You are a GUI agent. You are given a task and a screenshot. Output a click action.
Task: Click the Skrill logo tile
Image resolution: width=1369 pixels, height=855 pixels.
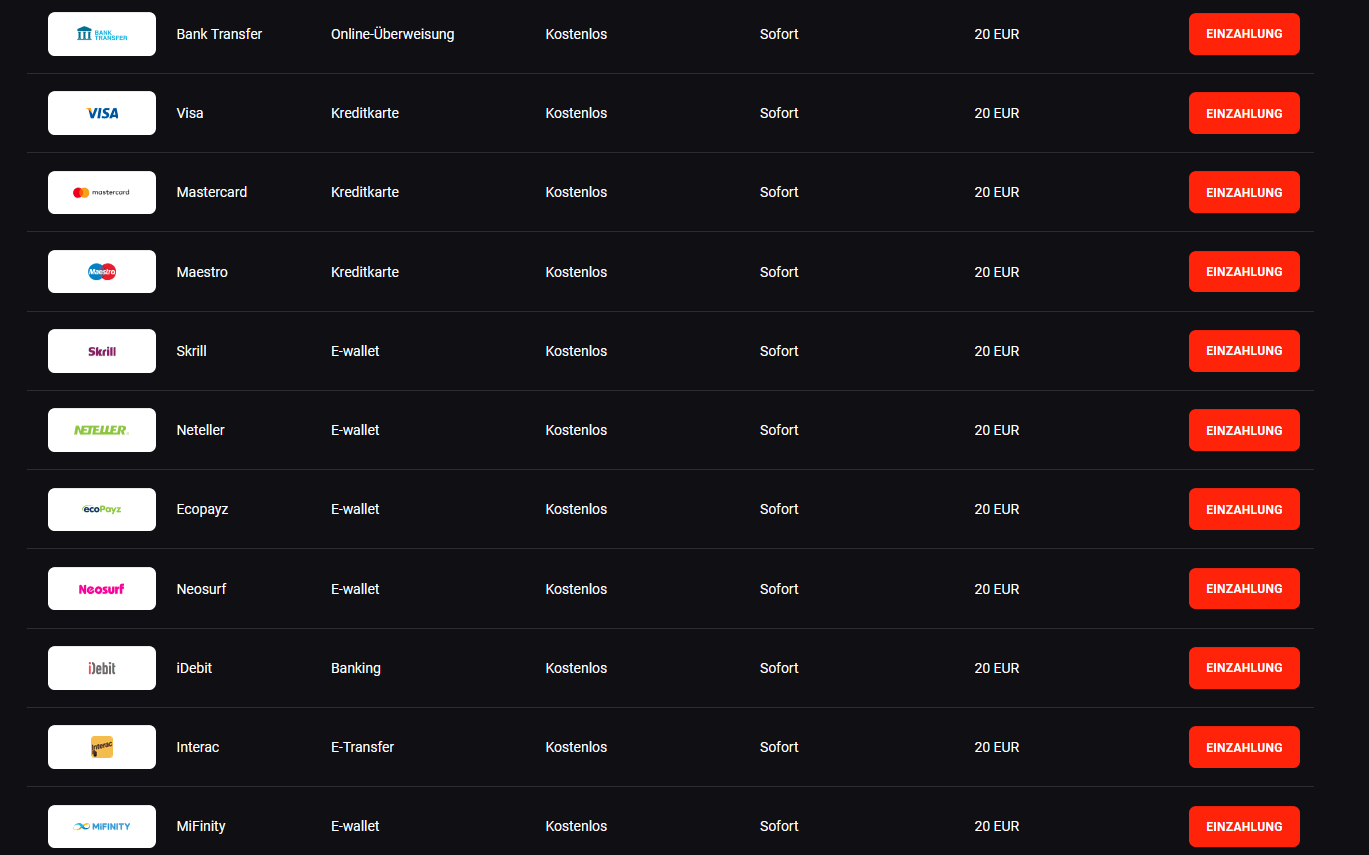pos(102,351)
